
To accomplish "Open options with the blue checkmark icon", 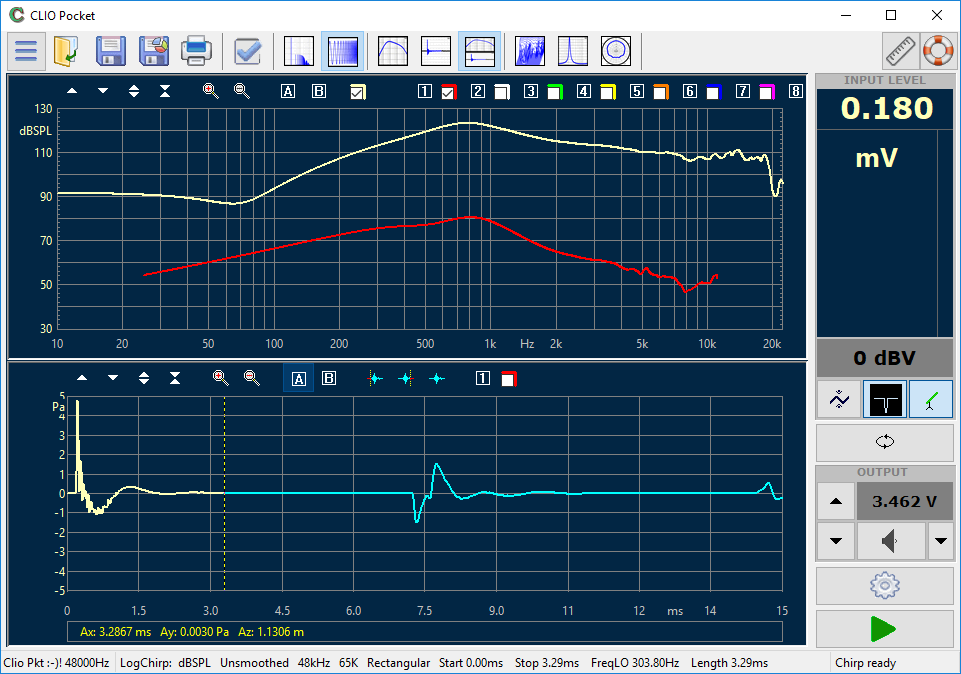I will tap(248, 51).
